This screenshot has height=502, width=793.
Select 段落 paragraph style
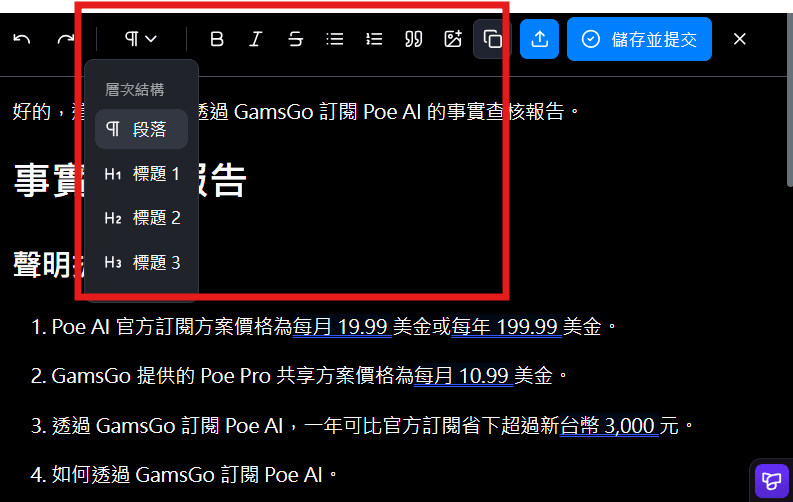coord(142,129)
